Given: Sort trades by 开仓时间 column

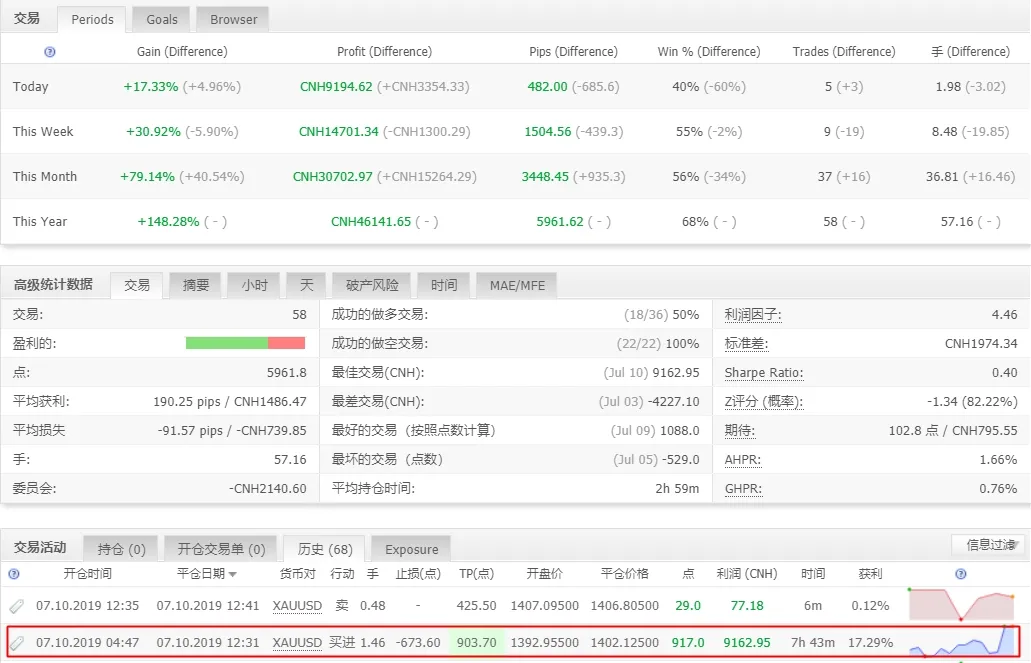Looking at the screenshot, I should 87,574.
